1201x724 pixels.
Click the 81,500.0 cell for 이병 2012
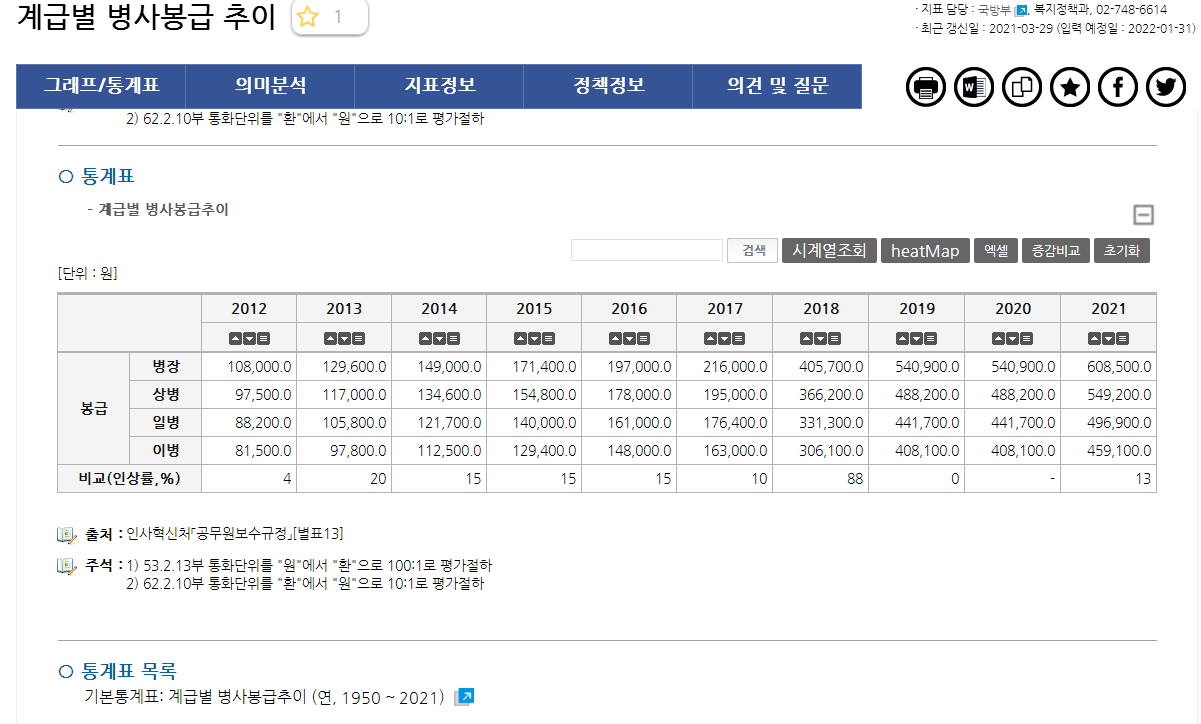(x=249, y=451)
